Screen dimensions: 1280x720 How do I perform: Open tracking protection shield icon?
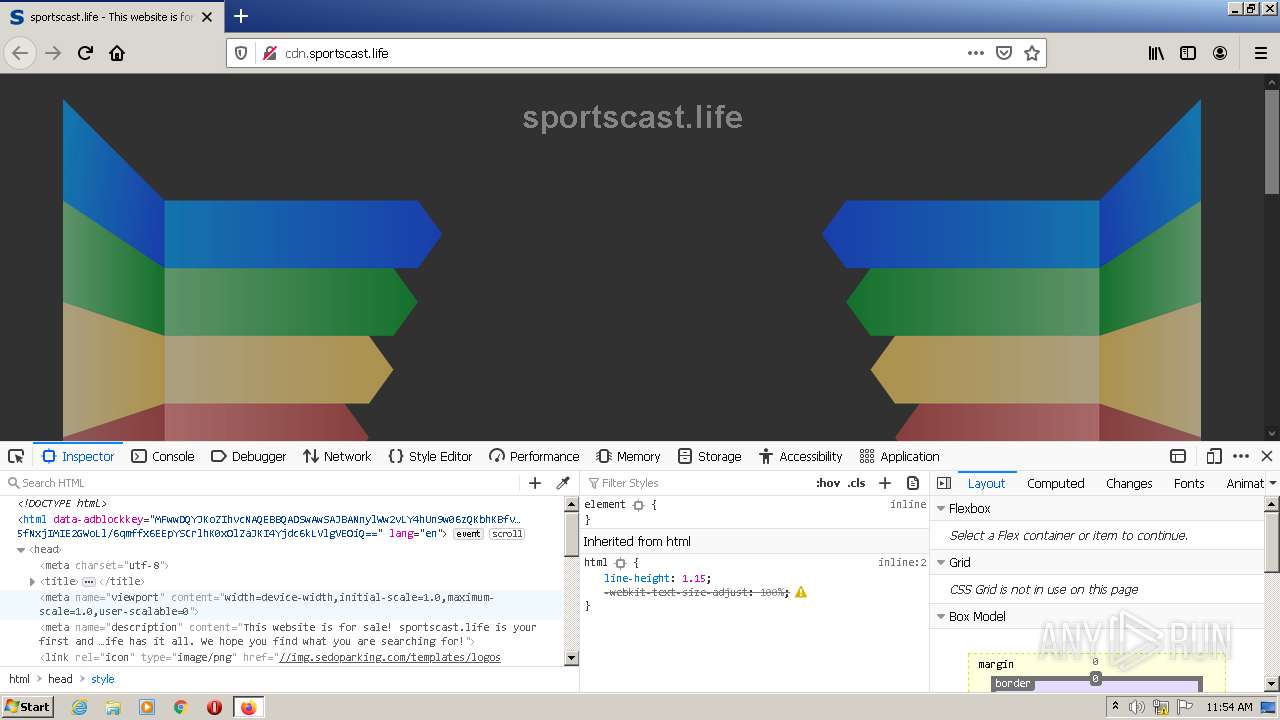click(241, 53)
